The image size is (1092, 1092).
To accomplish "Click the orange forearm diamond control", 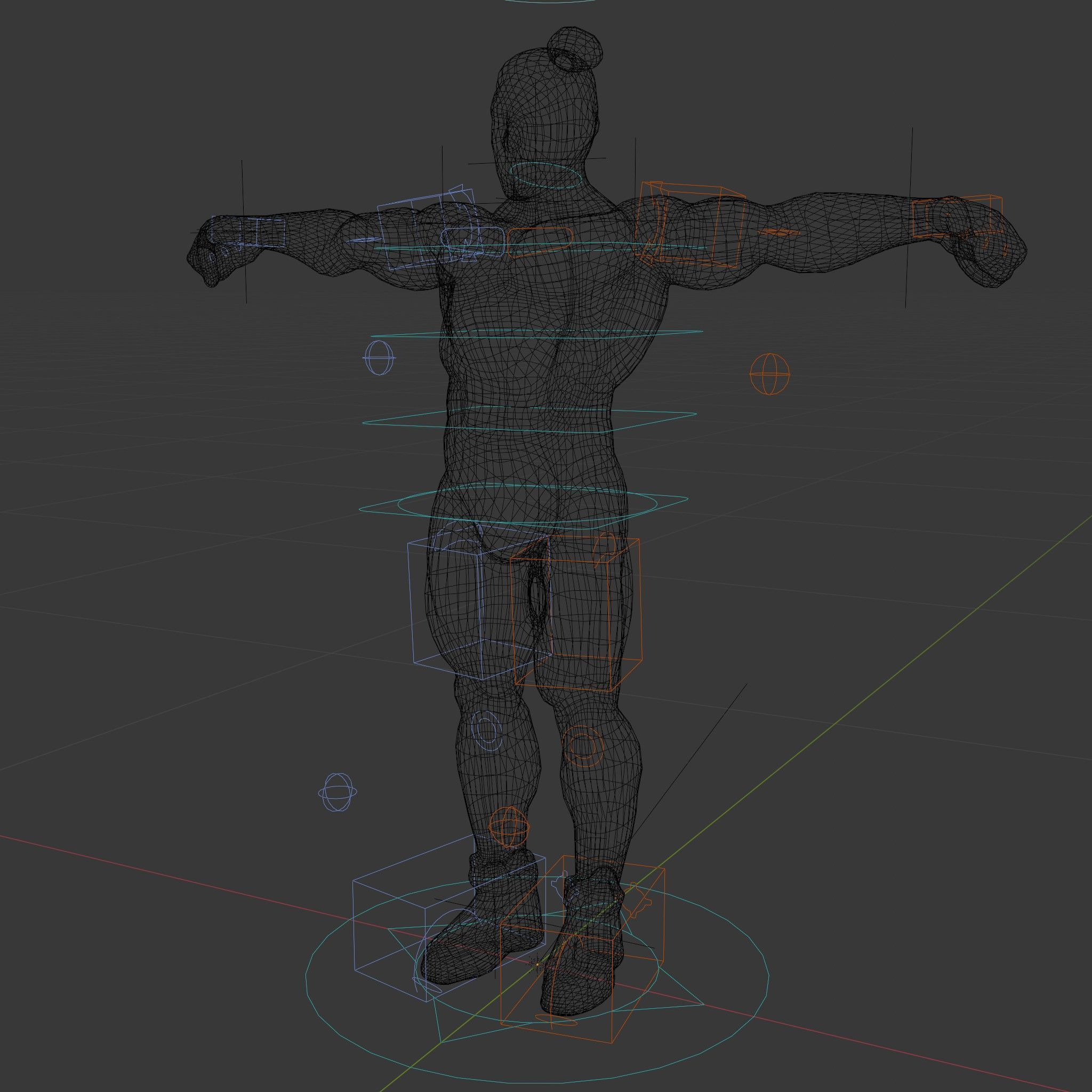I will click(778, 232).
